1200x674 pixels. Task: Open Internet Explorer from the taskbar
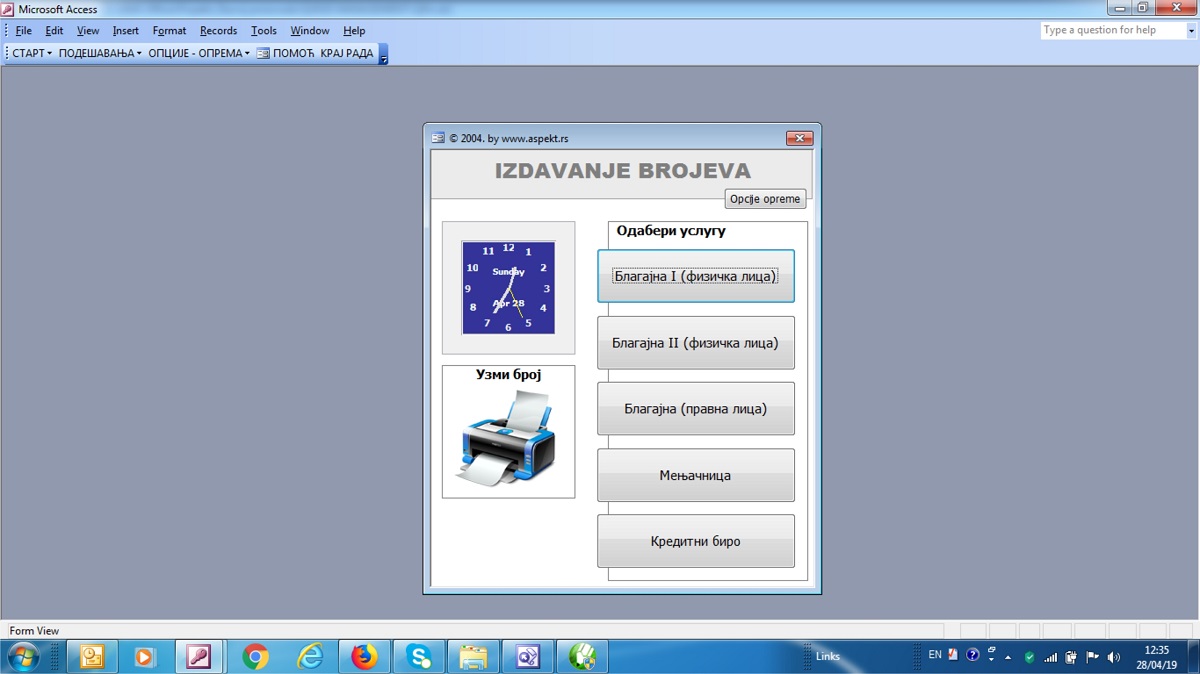coord(310,657)
